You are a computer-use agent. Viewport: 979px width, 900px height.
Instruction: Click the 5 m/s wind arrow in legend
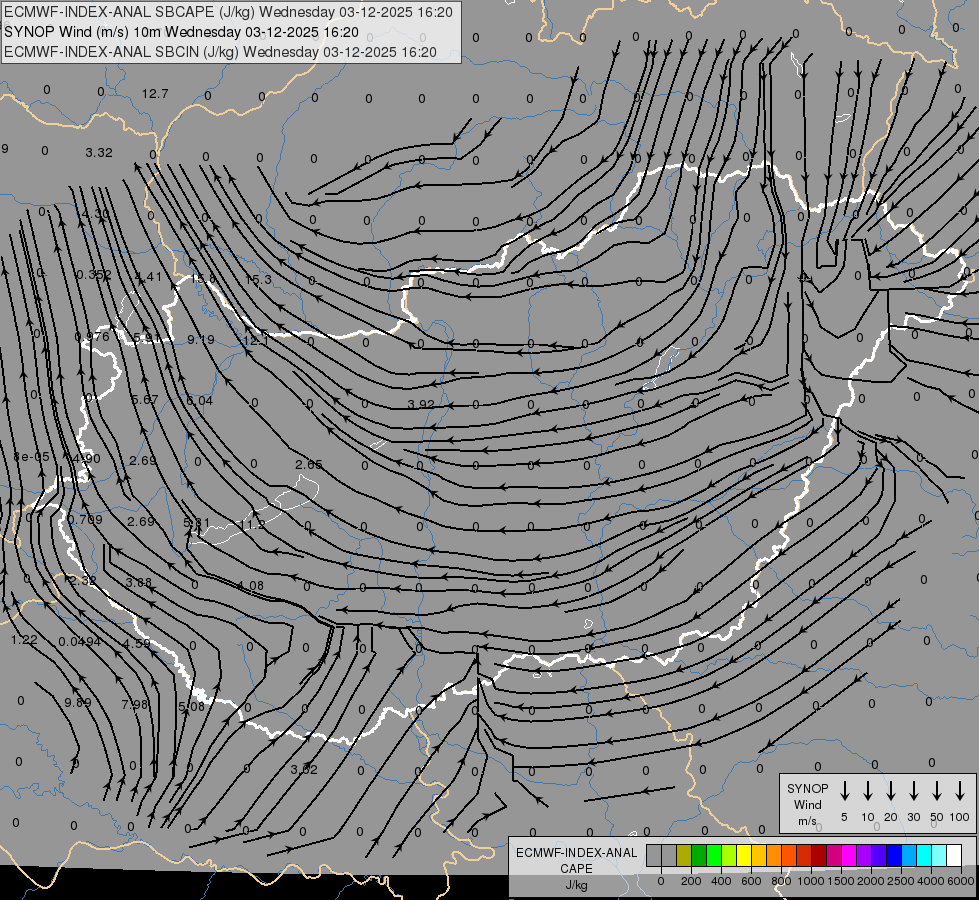(x=844, y=791)
